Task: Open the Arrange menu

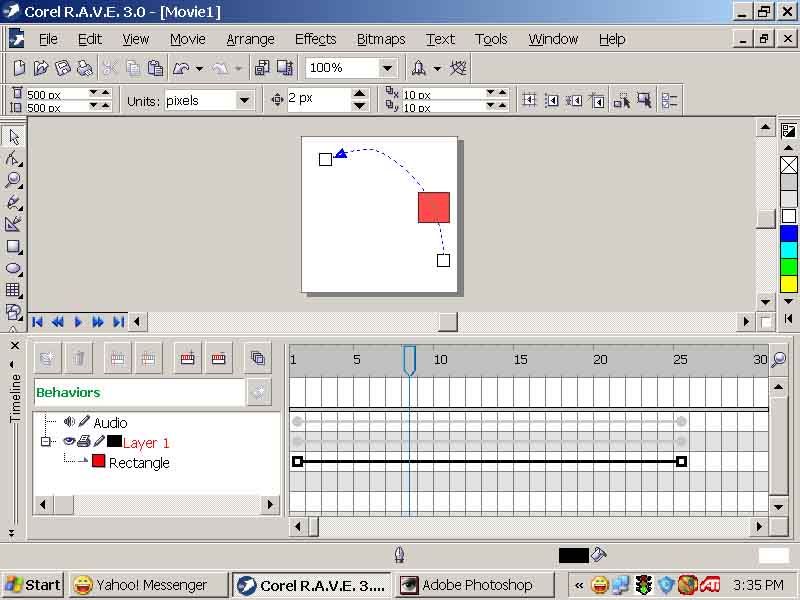Action: click(251, 39)
